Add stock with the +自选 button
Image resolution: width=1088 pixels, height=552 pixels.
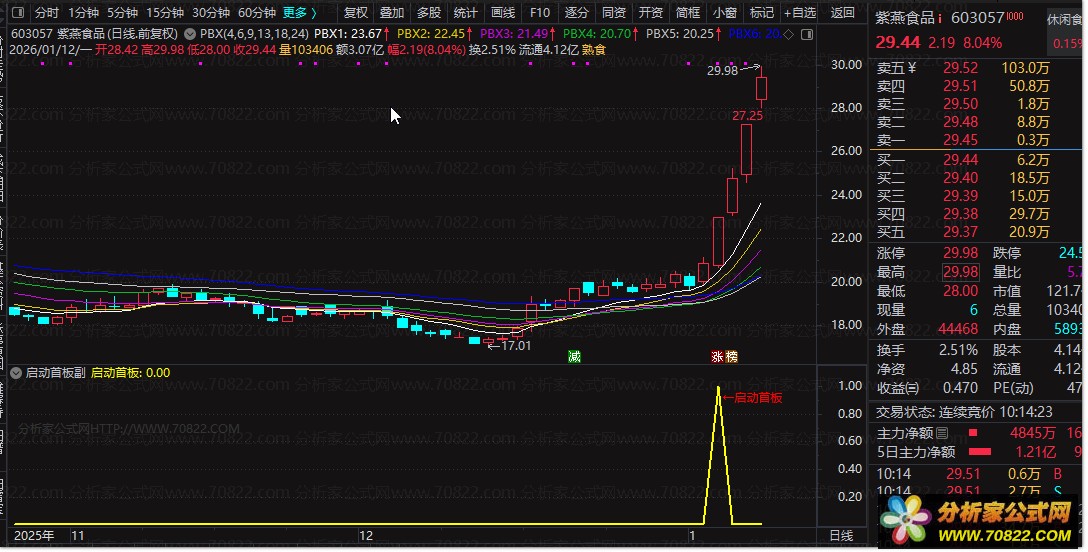(x=799, y=12)
